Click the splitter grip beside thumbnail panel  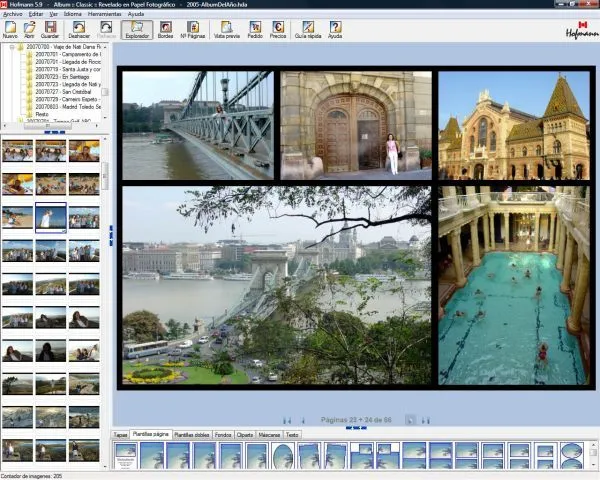111,235
